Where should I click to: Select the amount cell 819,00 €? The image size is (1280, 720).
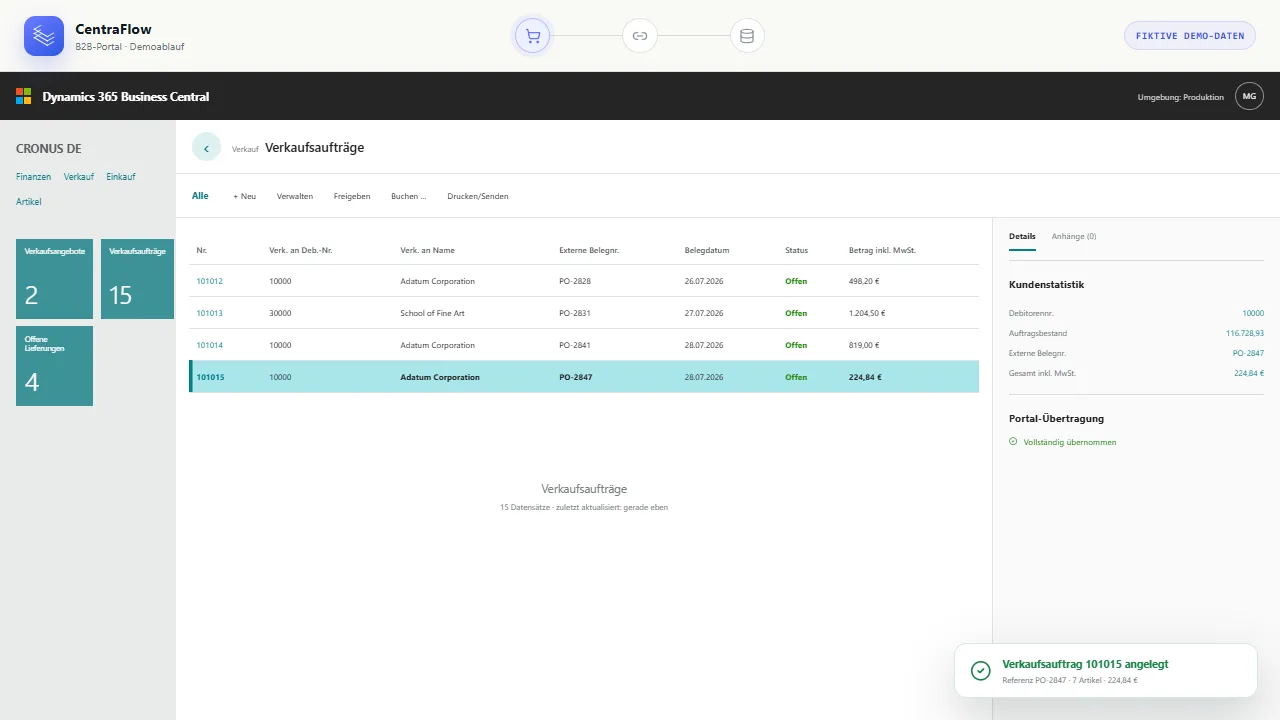tap(864, 345)
